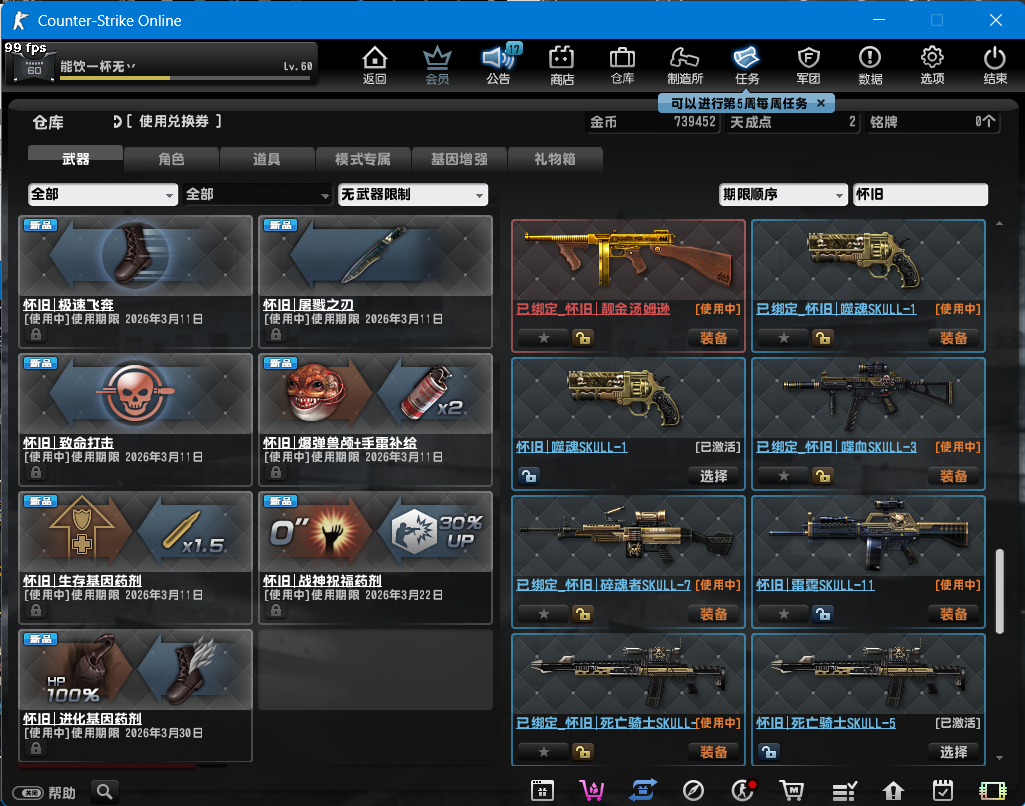1025x806 pixels.
Task: Switch to the 礼物箱 tab
Action: point(554,158)
